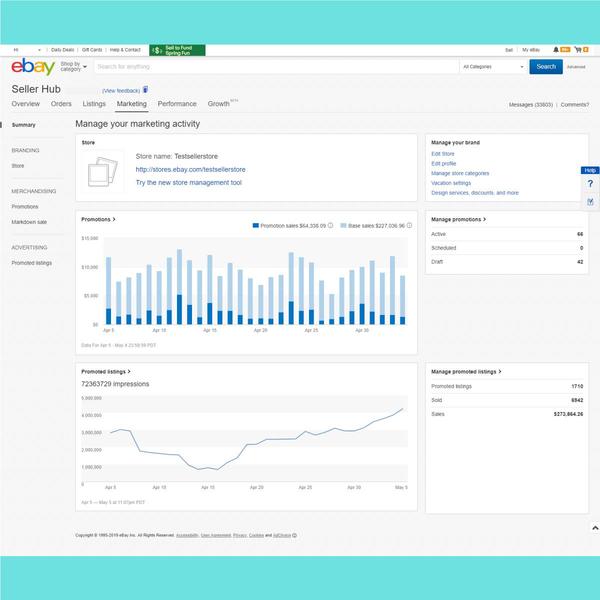
Task: Switch to the Growth tab
Action: 219,104
